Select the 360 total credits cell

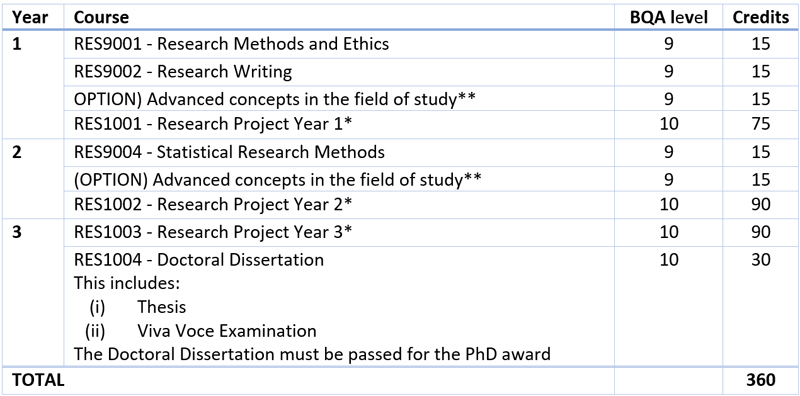761,380
